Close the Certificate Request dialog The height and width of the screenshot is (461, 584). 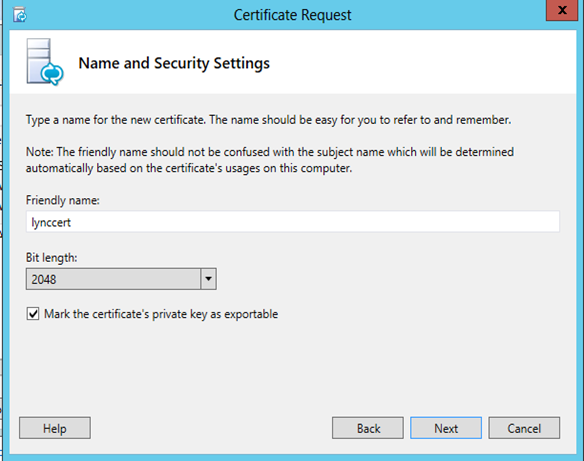[562, 10]
